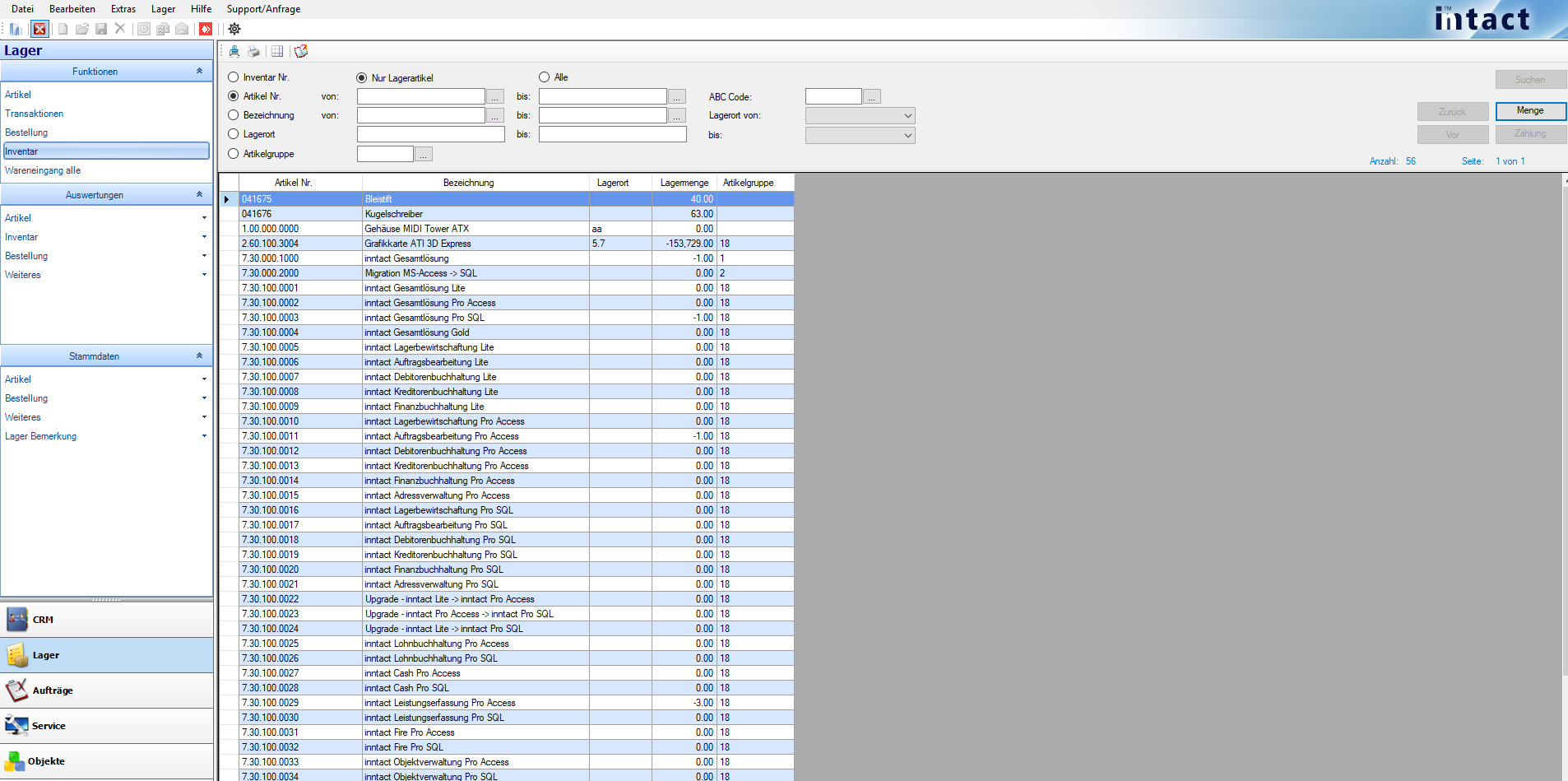
Task: Open the Datei menu
Action: coord(23,9)
